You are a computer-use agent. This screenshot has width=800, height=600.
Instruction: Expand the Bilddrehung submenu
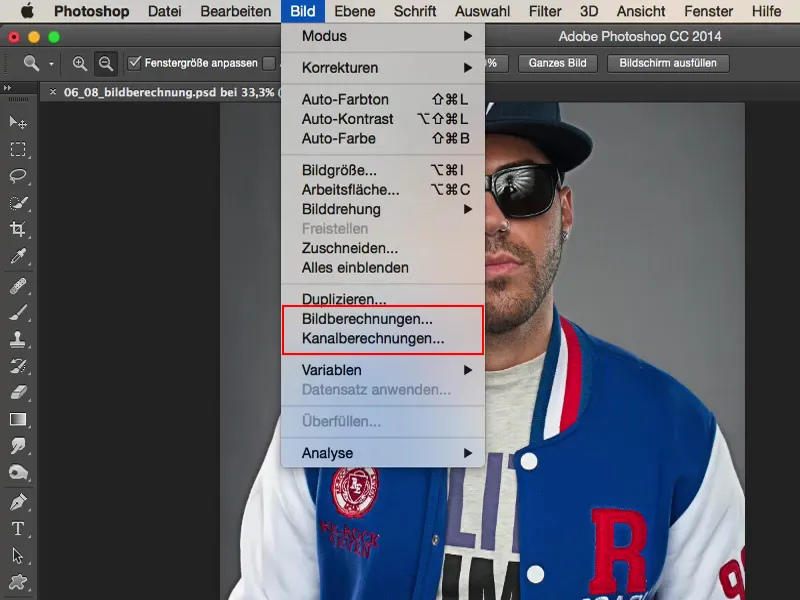[383, 209]
